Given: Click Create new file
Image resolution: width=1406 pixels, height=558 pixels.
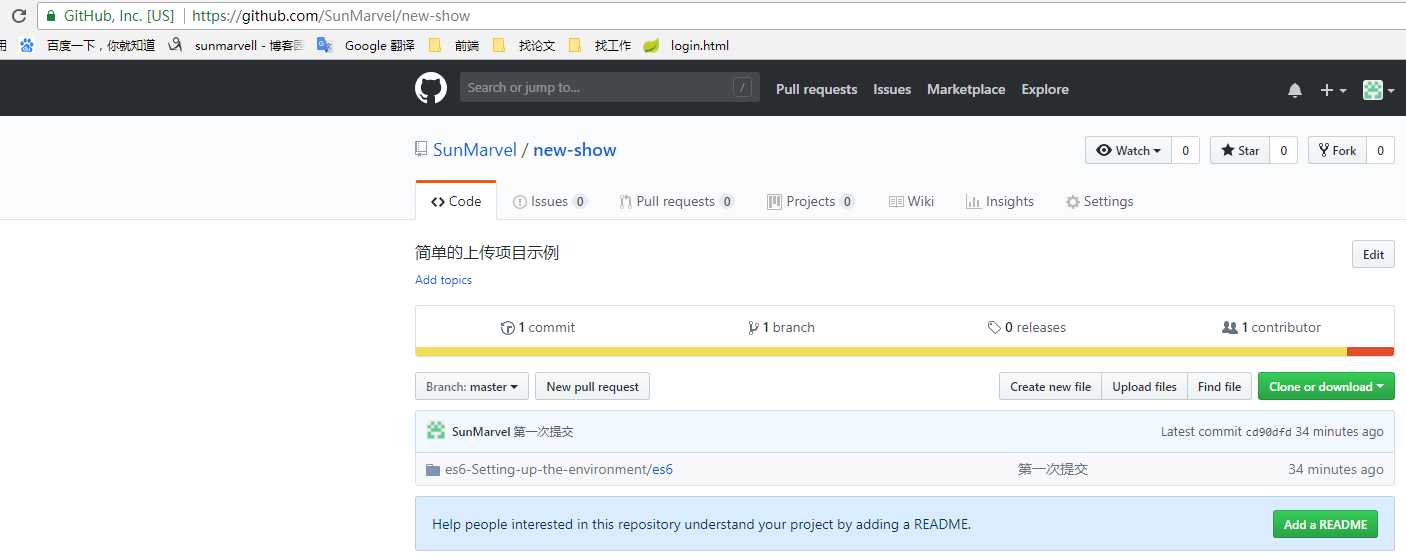Looking at the screenshot, I should tap(1050, 386).
